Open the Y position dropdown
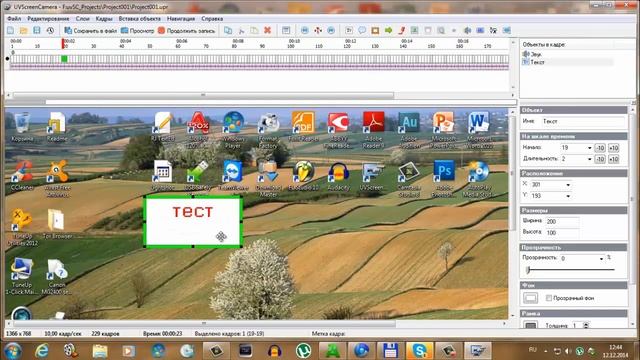Screen dimensions: 640x360 [568, 196]
